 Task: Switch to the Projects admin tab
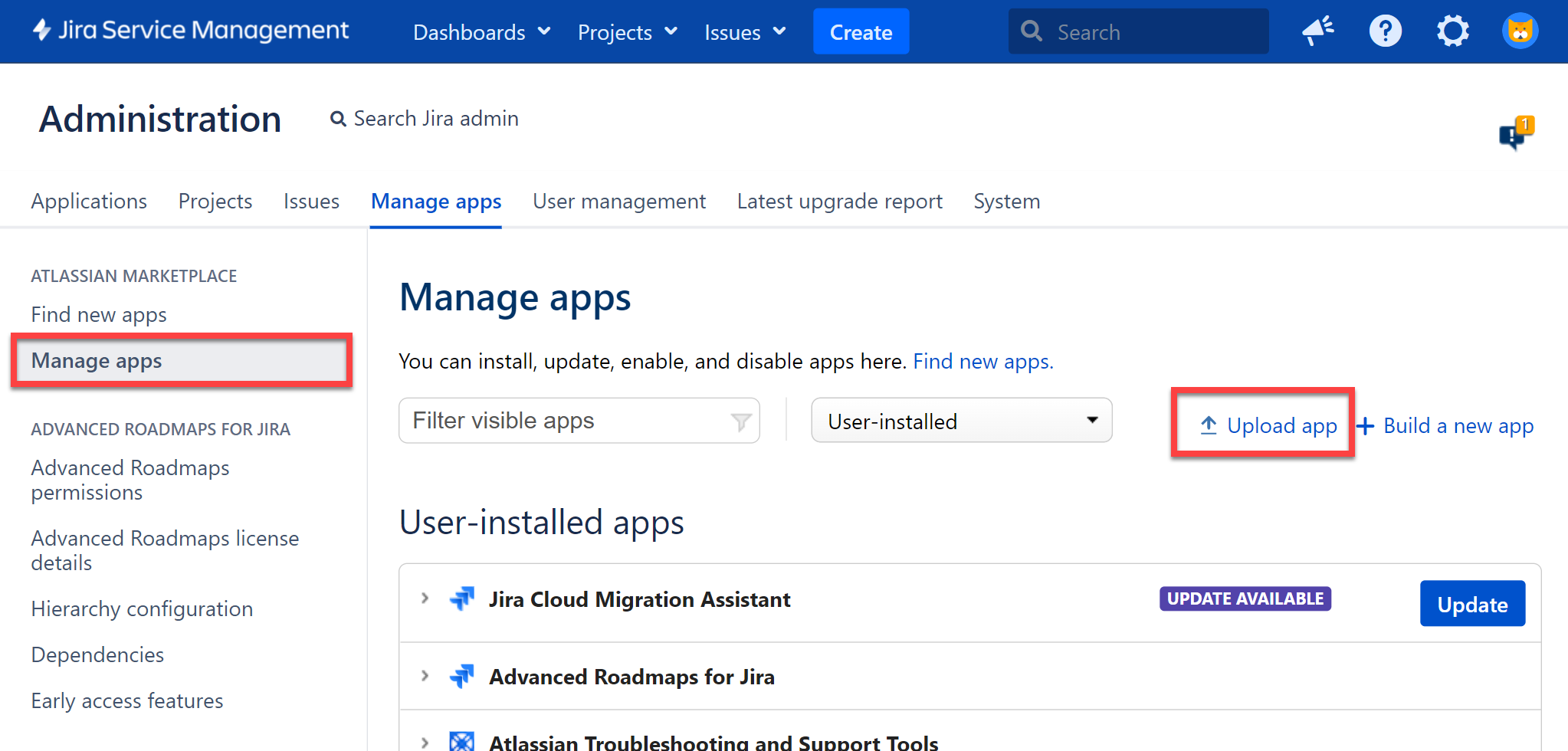(x=215, y=201)
